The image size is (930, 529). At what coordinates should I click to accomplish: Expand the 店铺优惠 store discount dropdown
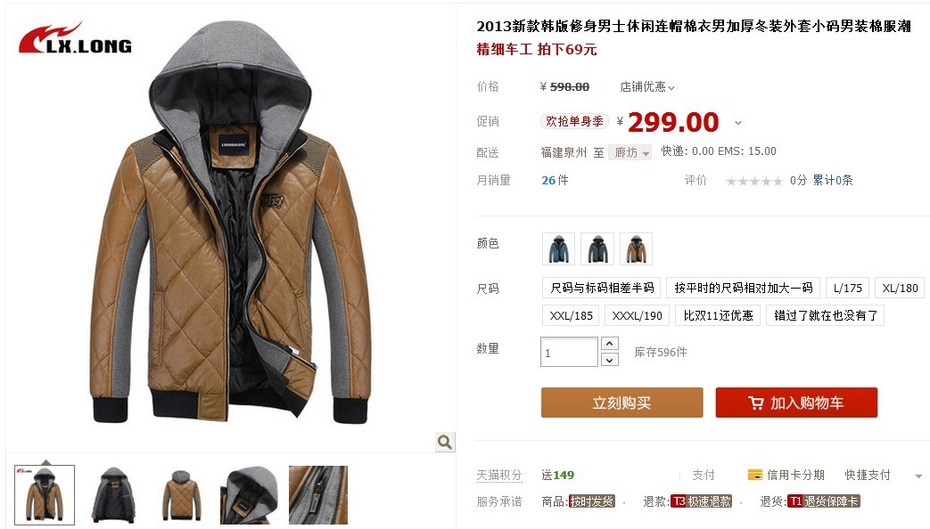point(647,87)
